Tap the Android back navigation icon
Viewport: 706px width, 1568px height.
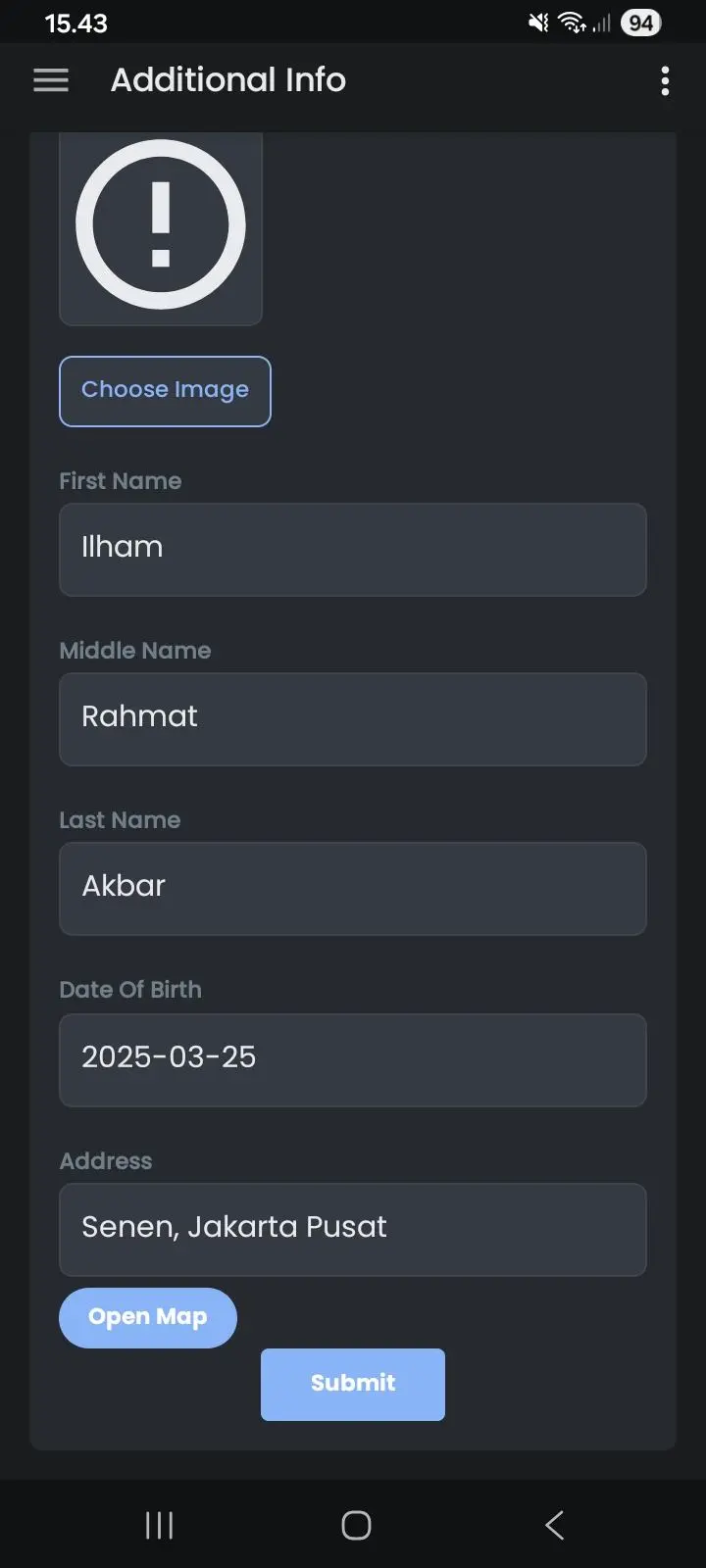(554, 1525)
